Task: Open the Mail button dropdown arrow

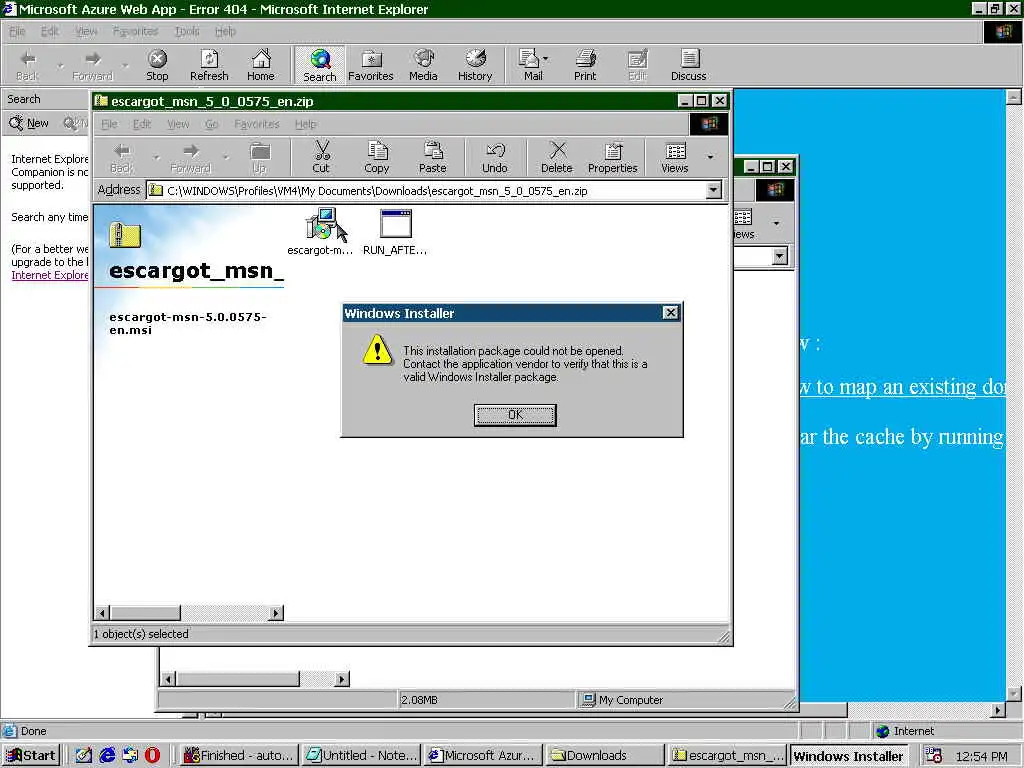Action: pos(545,59)
